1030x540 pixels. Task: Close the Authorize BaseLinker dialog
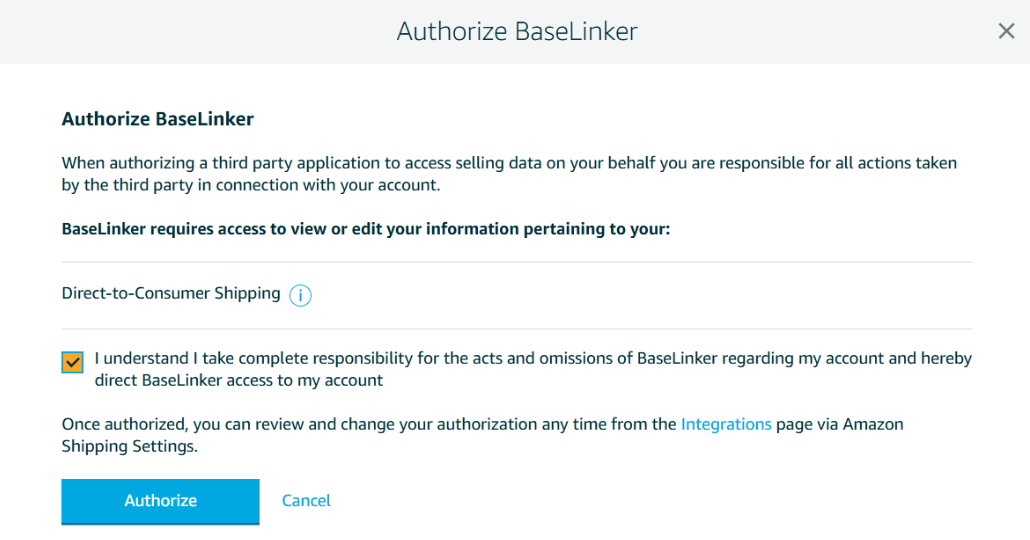tap(1006, 31)
